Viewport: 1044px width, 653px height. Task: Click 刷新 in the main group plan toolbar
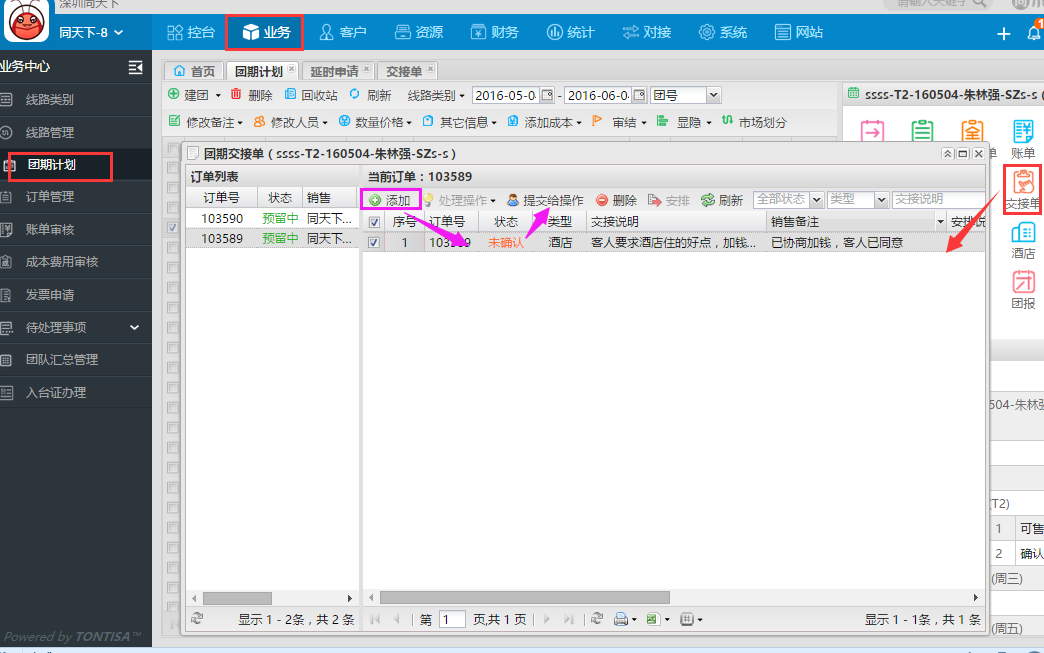[370, 95]
